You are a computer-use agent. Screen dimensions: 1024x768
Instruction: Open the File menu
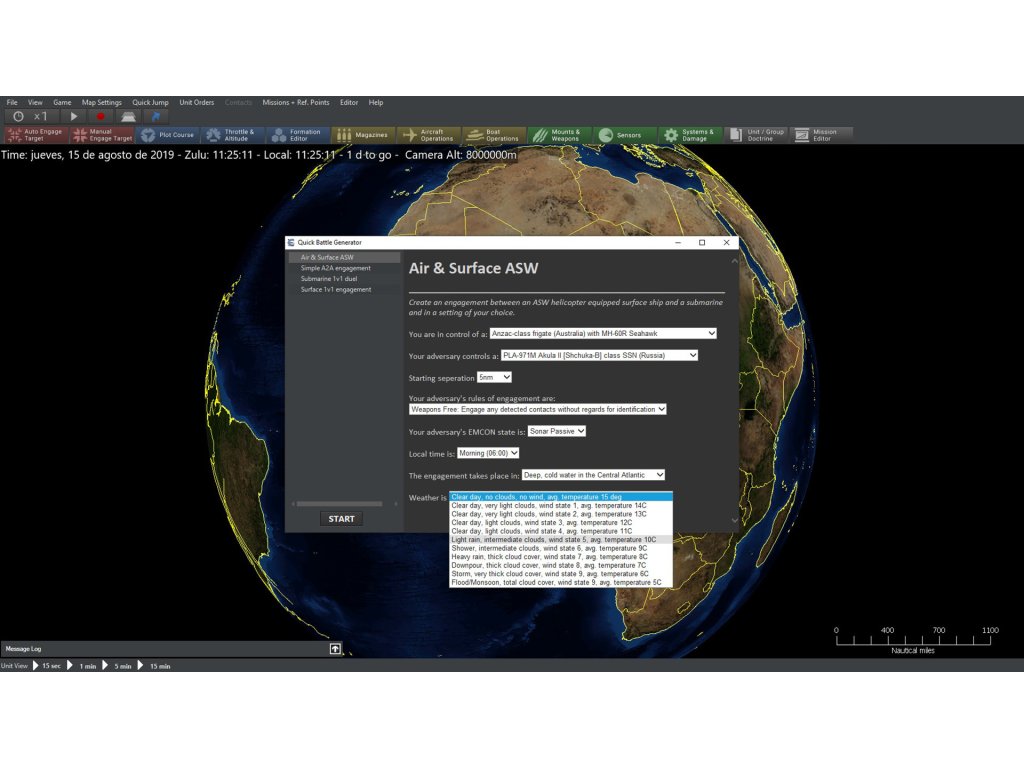[x=12, y=103]
